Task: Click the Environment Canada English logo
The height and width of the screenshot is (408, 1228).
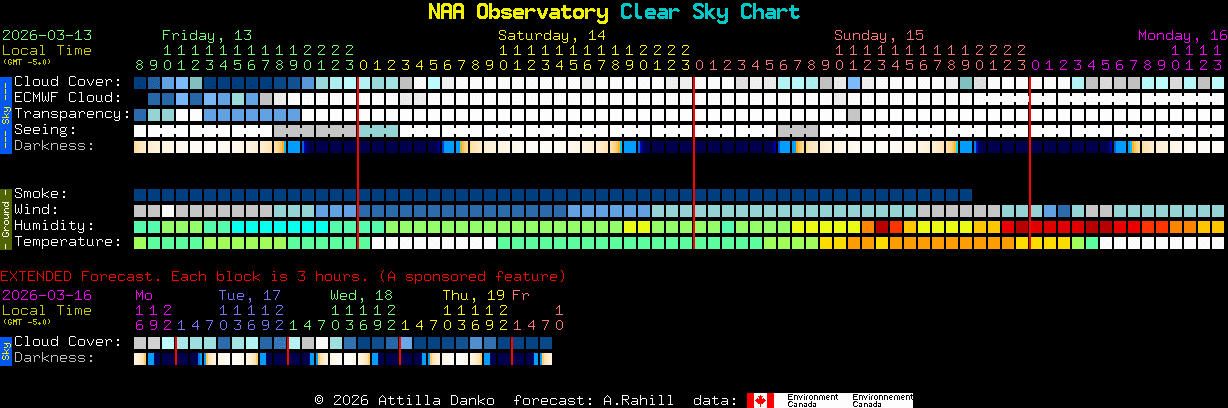Action: click(812, 400)
